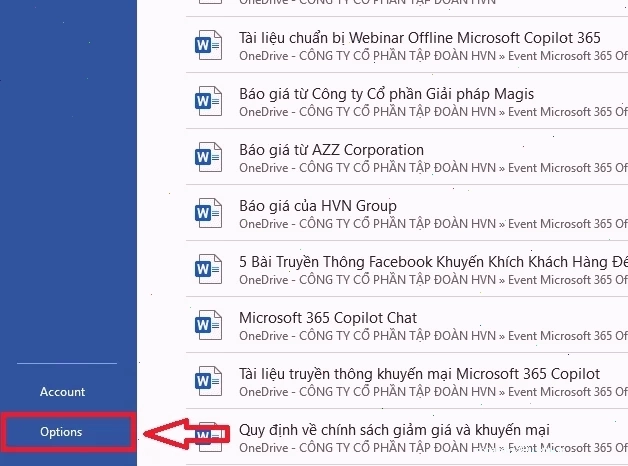628x466 pixels.
Task: Click OneDrive path under Microsoft 365 Copilot Chat
Action: coord(433,336)
